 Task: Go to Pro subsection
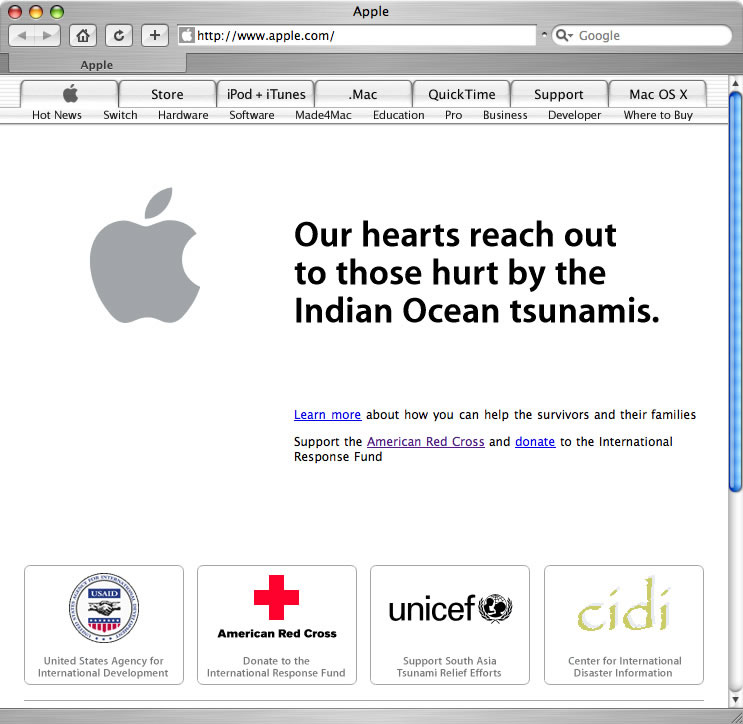(x=453, y=115)
